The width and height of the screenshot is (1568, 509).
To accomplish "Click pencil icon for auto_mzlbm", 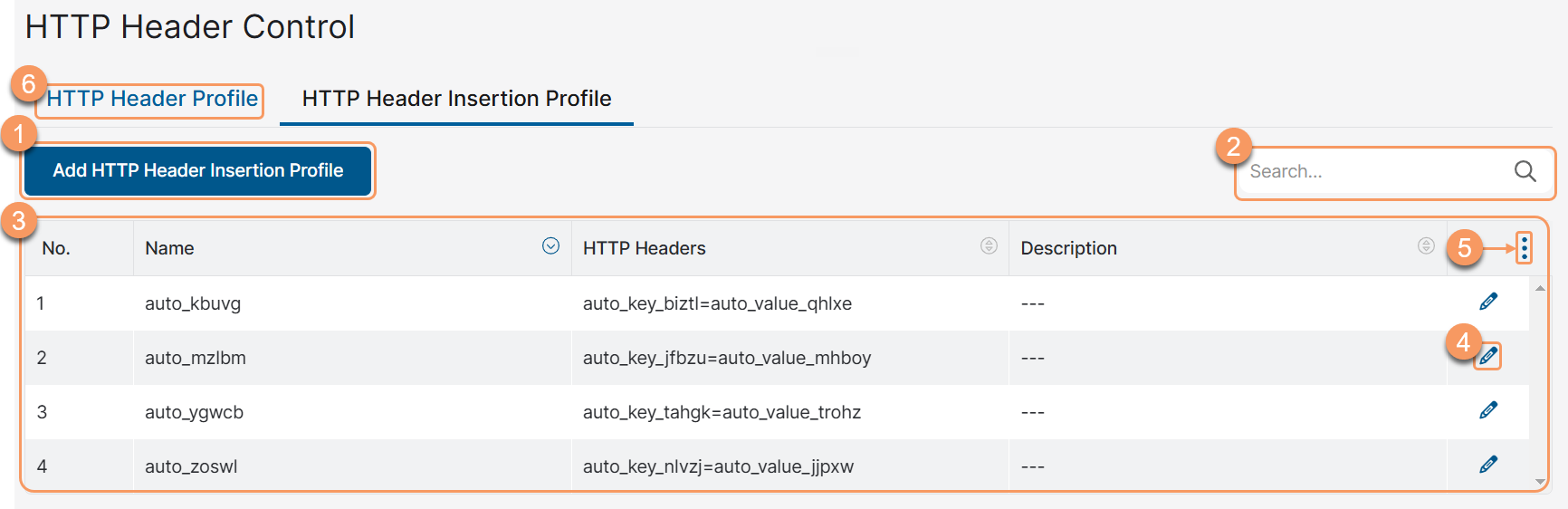I will click(1488, 356).
